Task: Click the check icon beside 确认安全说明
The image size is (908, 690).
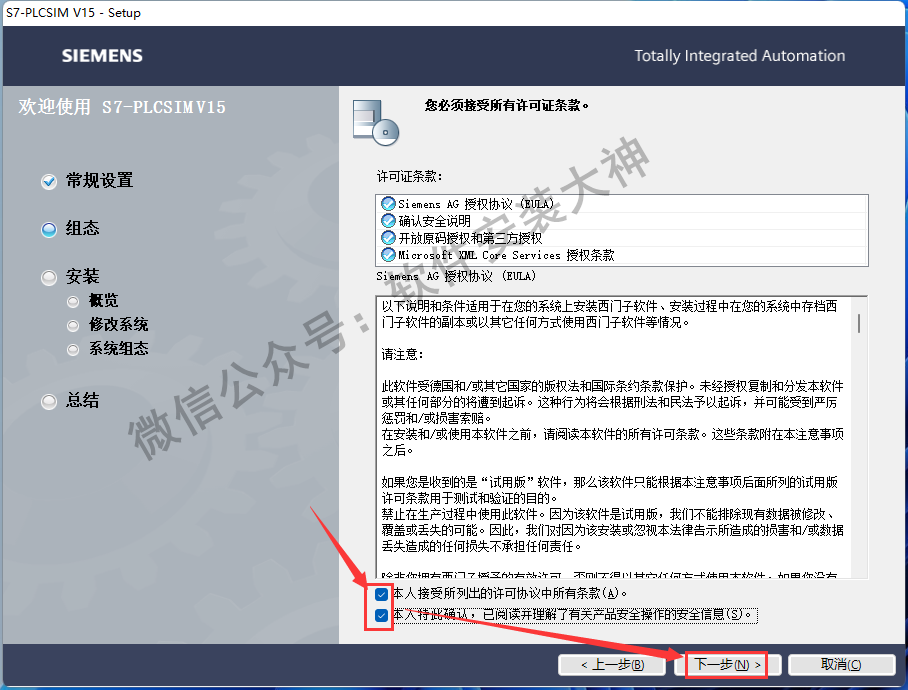Action: pos(388,221)
